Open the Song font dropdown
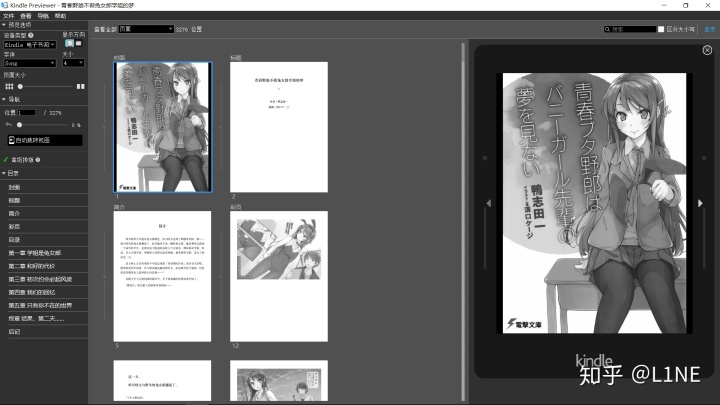The width and height of the screenshot is (720, 405). pyautogui.click(x=30, y=63)
